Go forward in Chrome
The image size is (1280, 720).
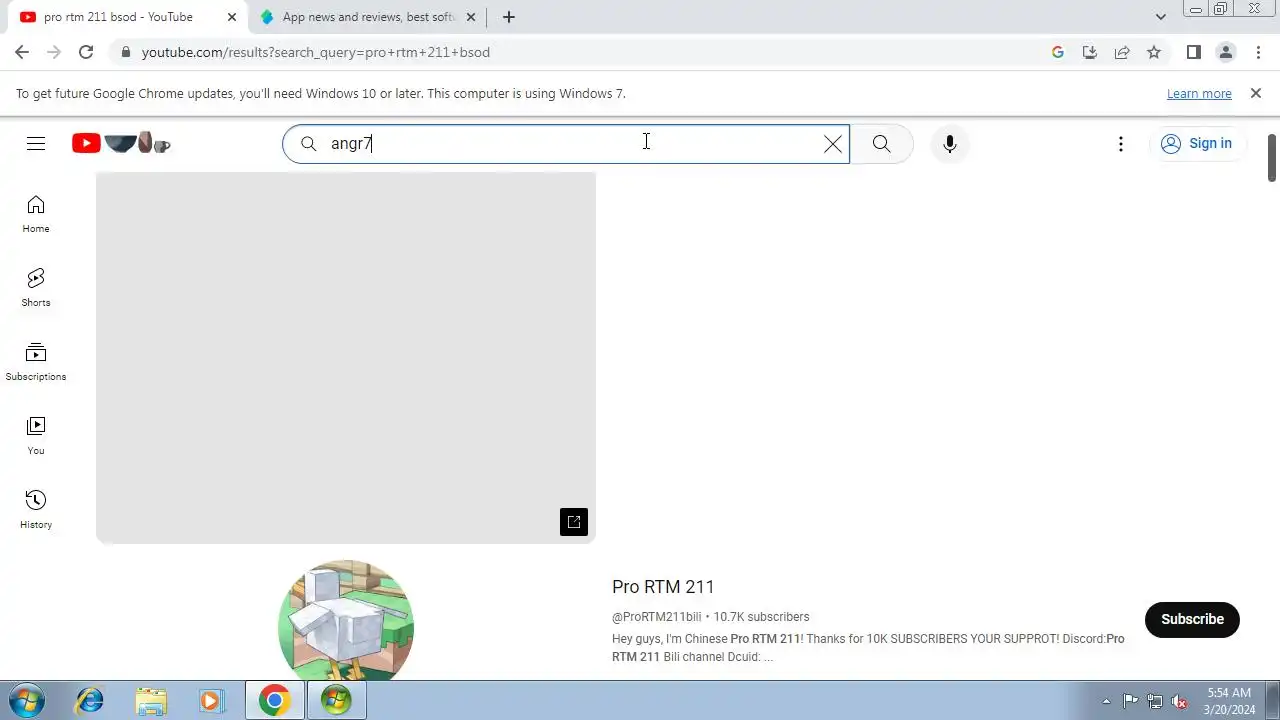54,52
